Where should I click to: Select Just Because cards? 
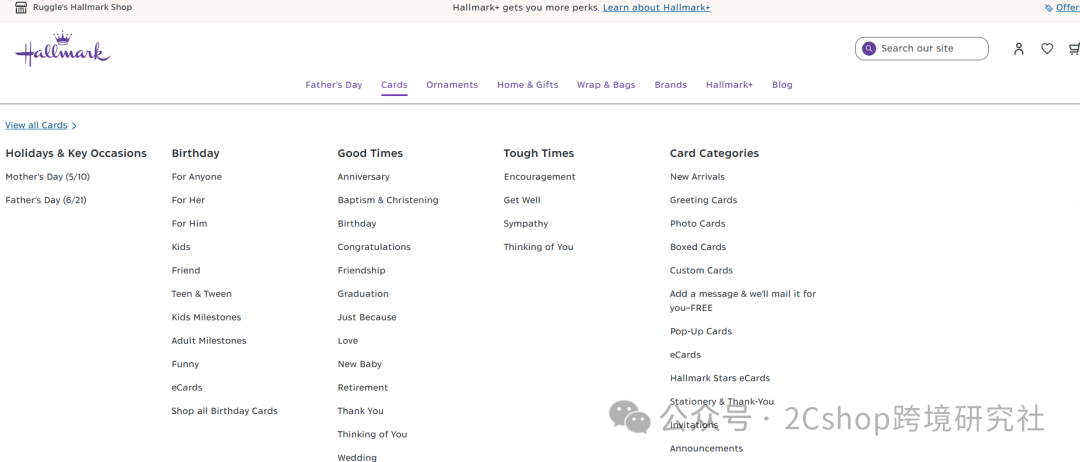pyautogui.click(x=367, y=317)
